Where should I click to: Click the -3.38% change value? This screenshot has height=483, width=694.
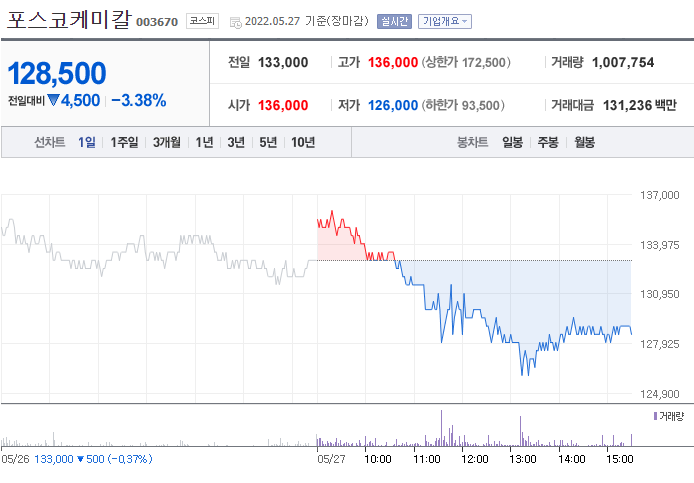click(x=139, y=100)
